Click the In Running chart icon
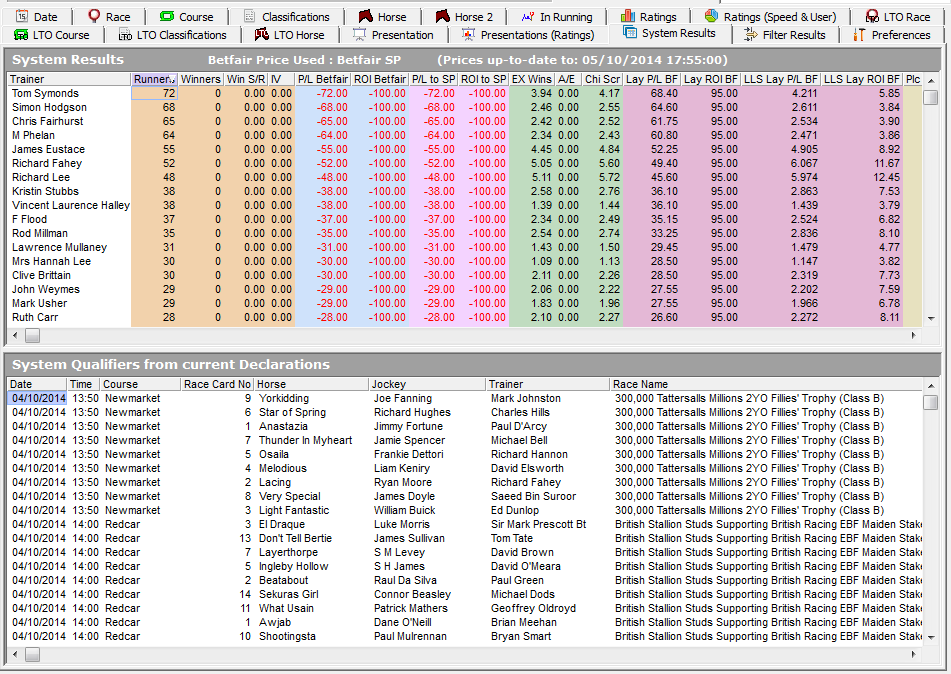The width and height of the screenshot is (951, 674). (528, 16)
